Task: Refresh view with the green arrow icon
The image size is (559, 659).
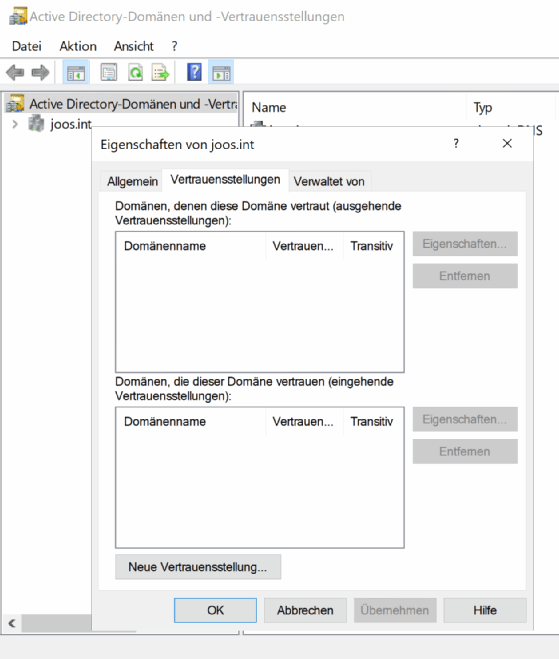Action: point(135,73)
